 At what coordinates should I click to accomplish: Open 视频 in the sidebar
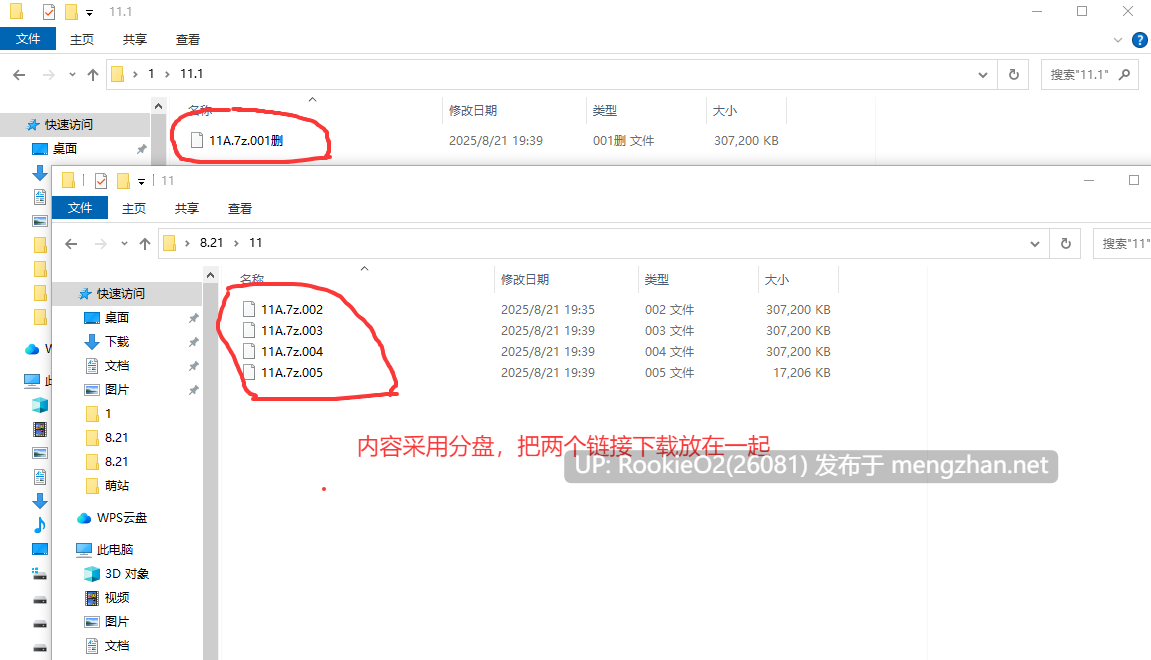pos(117,598)
